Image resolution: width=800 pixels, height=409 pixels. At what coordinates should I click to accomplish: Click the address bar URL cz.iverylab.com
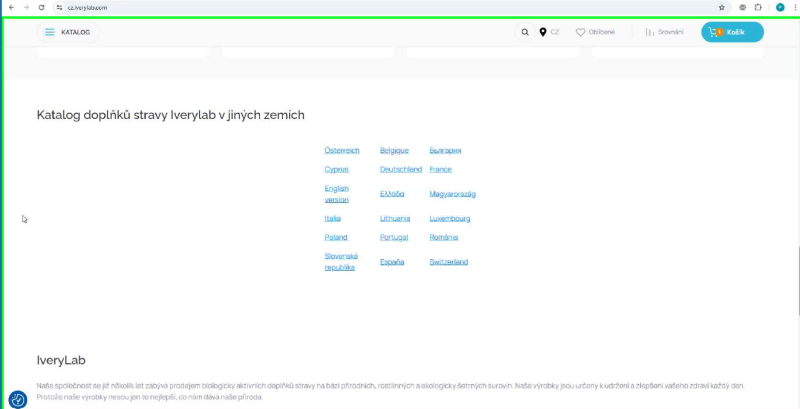pyautogui.click(x=87, y=8)
